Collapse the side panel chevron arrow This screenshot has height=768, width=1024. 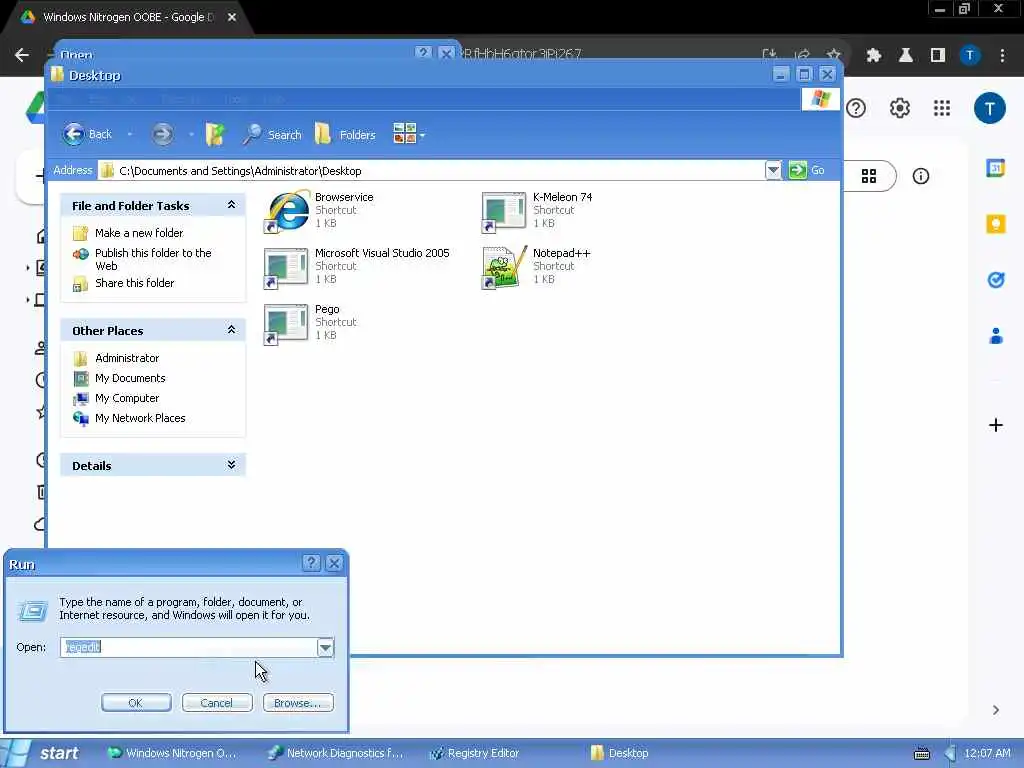tap(995, 710)
